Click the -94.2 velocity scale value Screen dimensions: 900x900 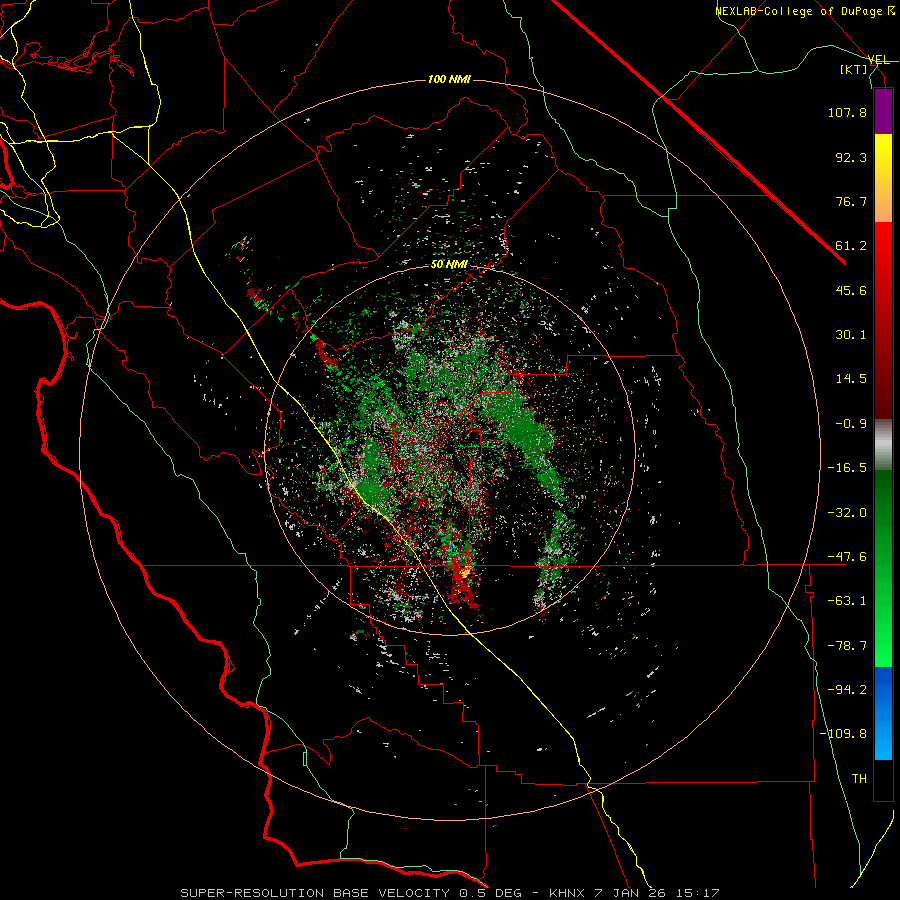tap(847, 690)
